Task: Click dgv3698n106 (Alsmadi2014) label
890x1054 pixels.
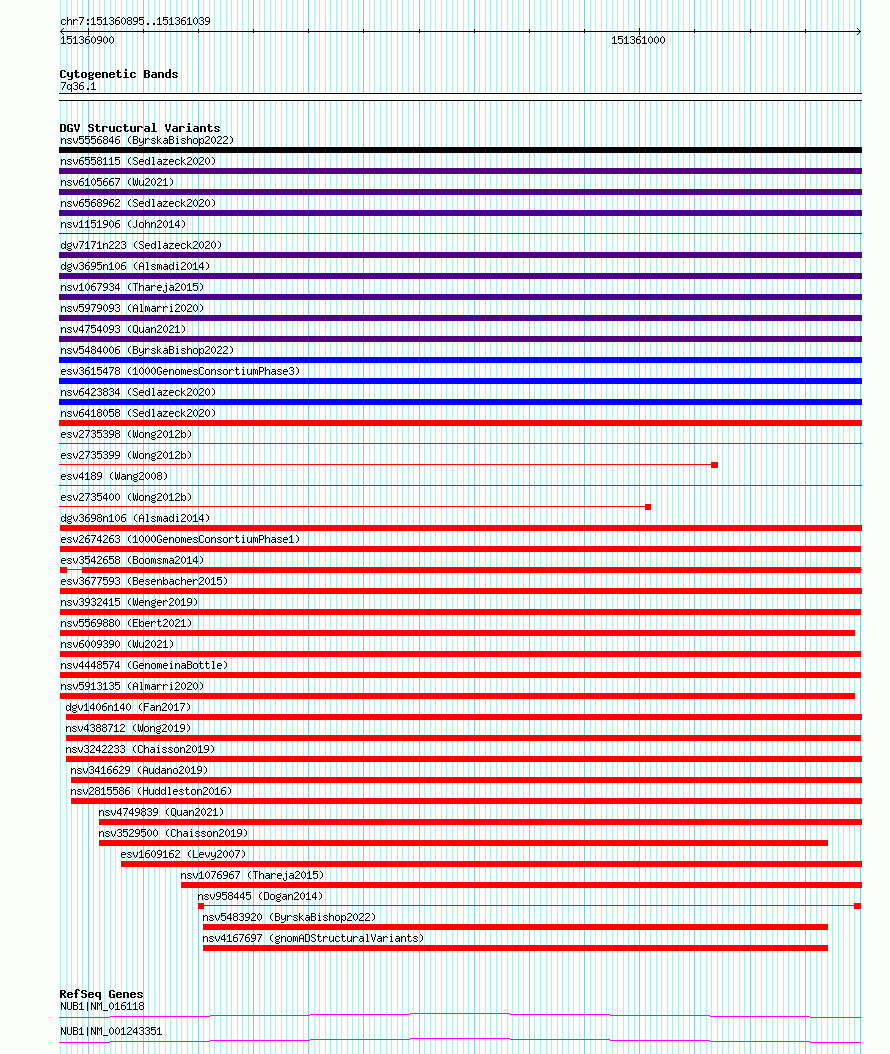Action: [x=135, y=518]
